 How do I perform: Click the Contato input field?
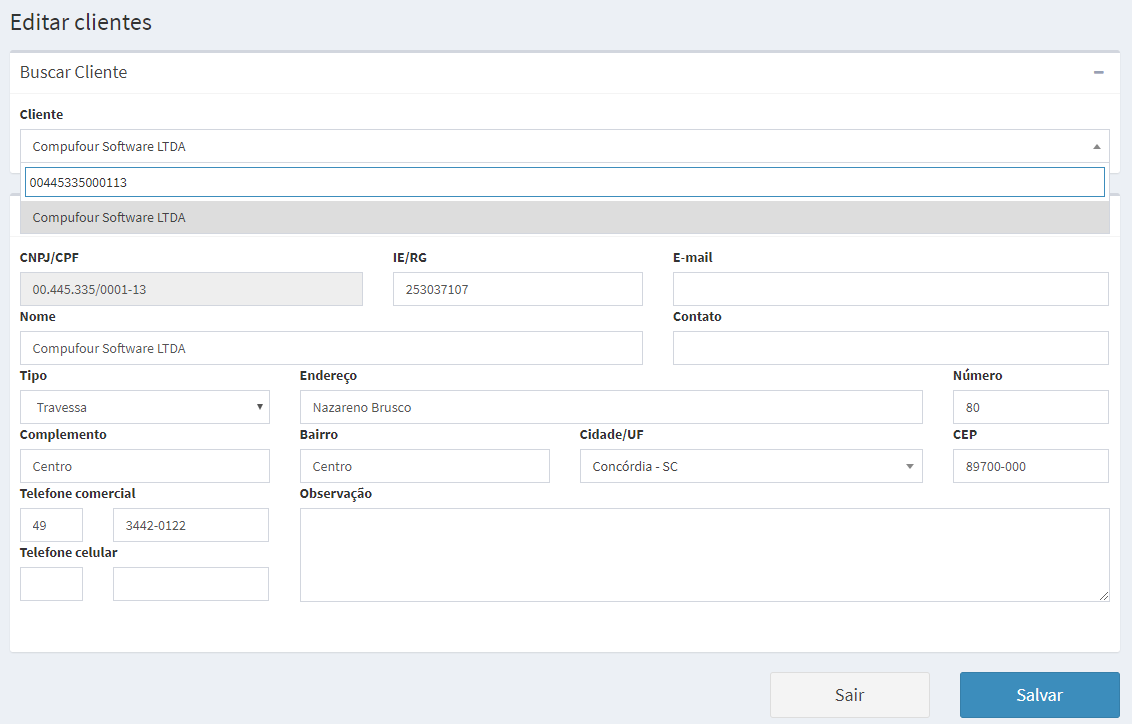coord(890,348)
